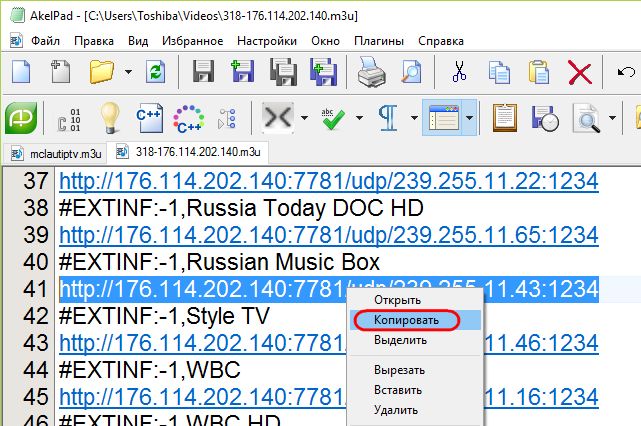Toggle paragraph pilcrow symbols display
Viewport: 641px width, 426px height.
(388, 118)
